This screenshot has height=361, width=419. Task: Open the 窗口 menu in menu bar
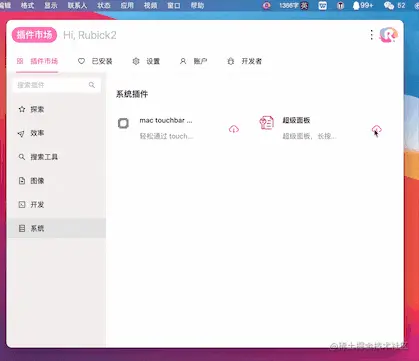[173, 5]
